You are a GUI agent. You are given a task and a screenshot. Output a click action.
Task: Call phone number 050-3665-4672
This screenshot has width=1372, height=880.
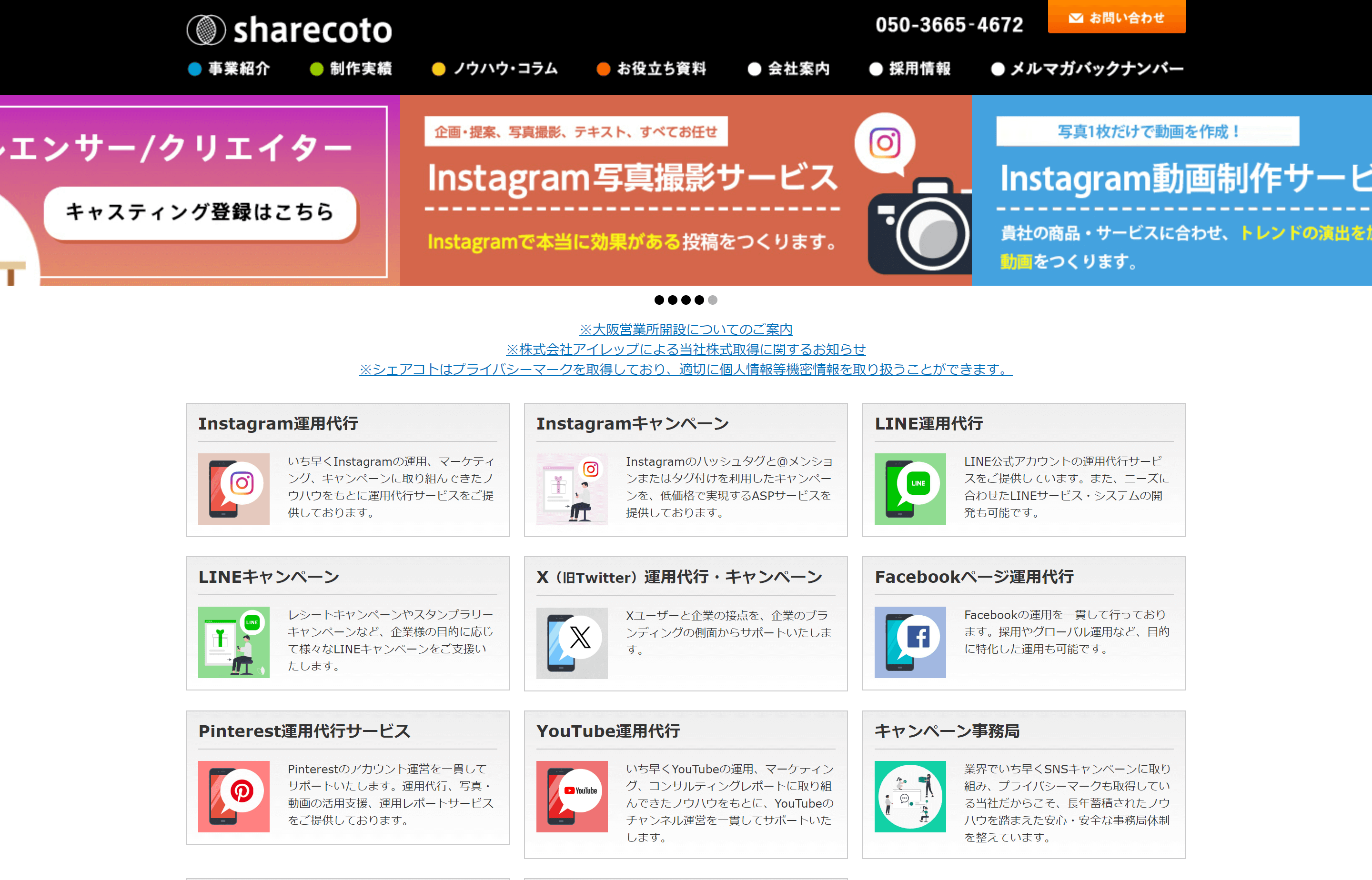click(x=949, y=25)
